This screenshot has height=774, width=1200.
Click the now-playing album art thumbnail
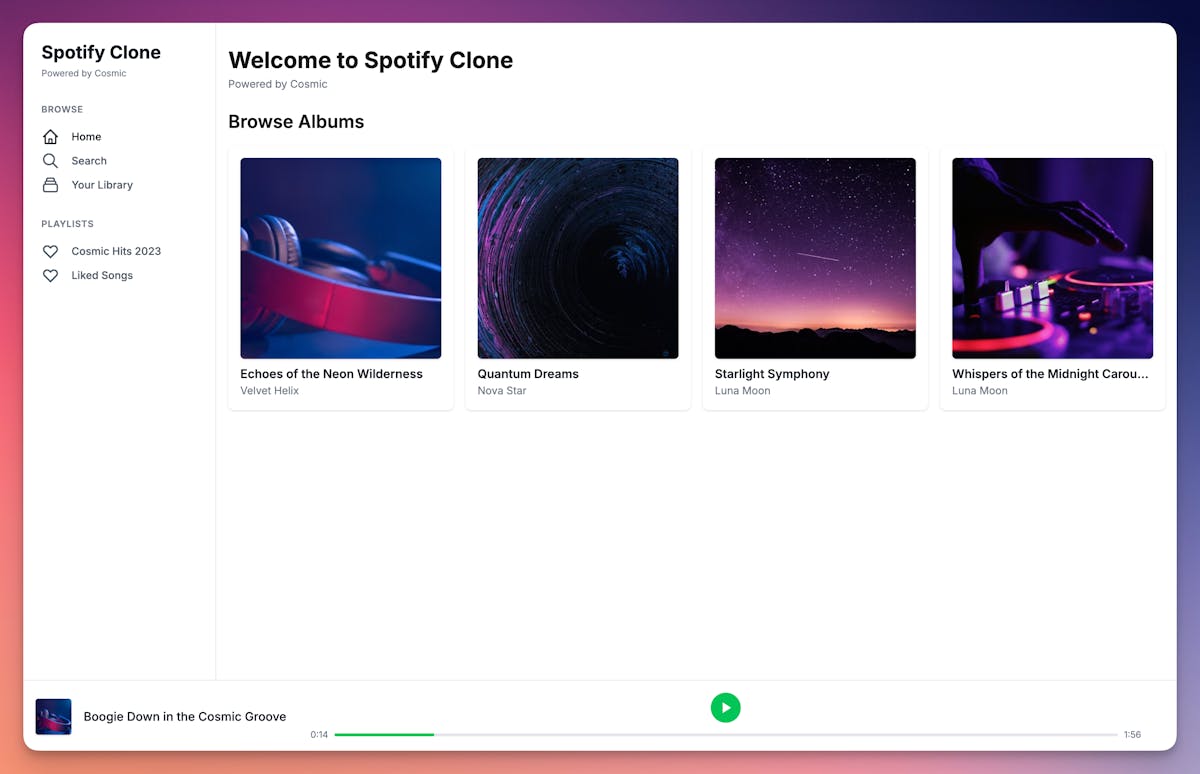53,716
